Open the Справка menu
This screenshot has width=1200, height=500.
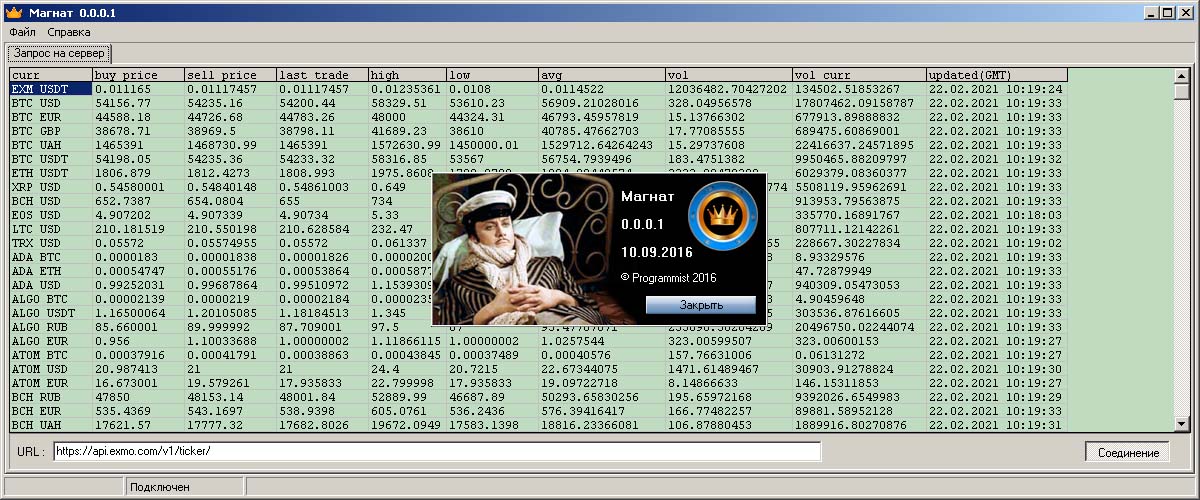point(69,32)
